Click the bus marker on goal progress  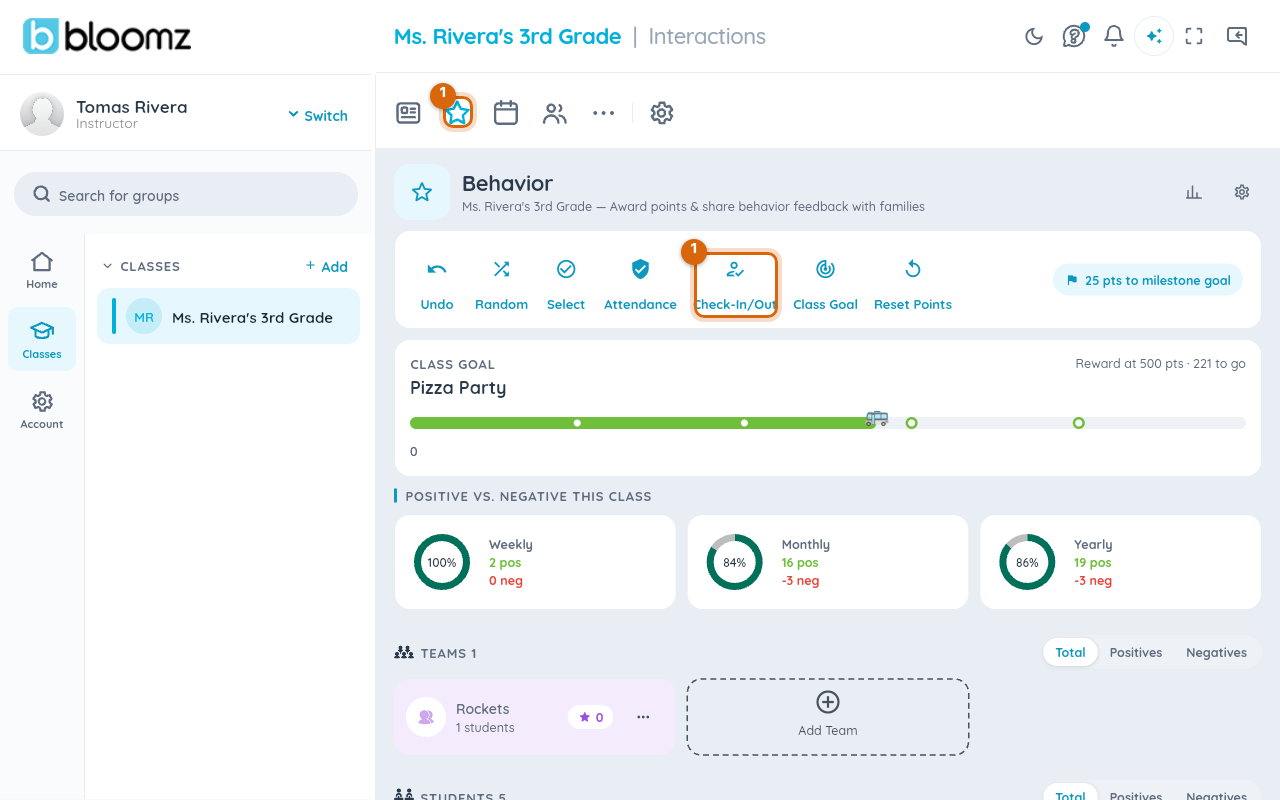tap(877, 418)
